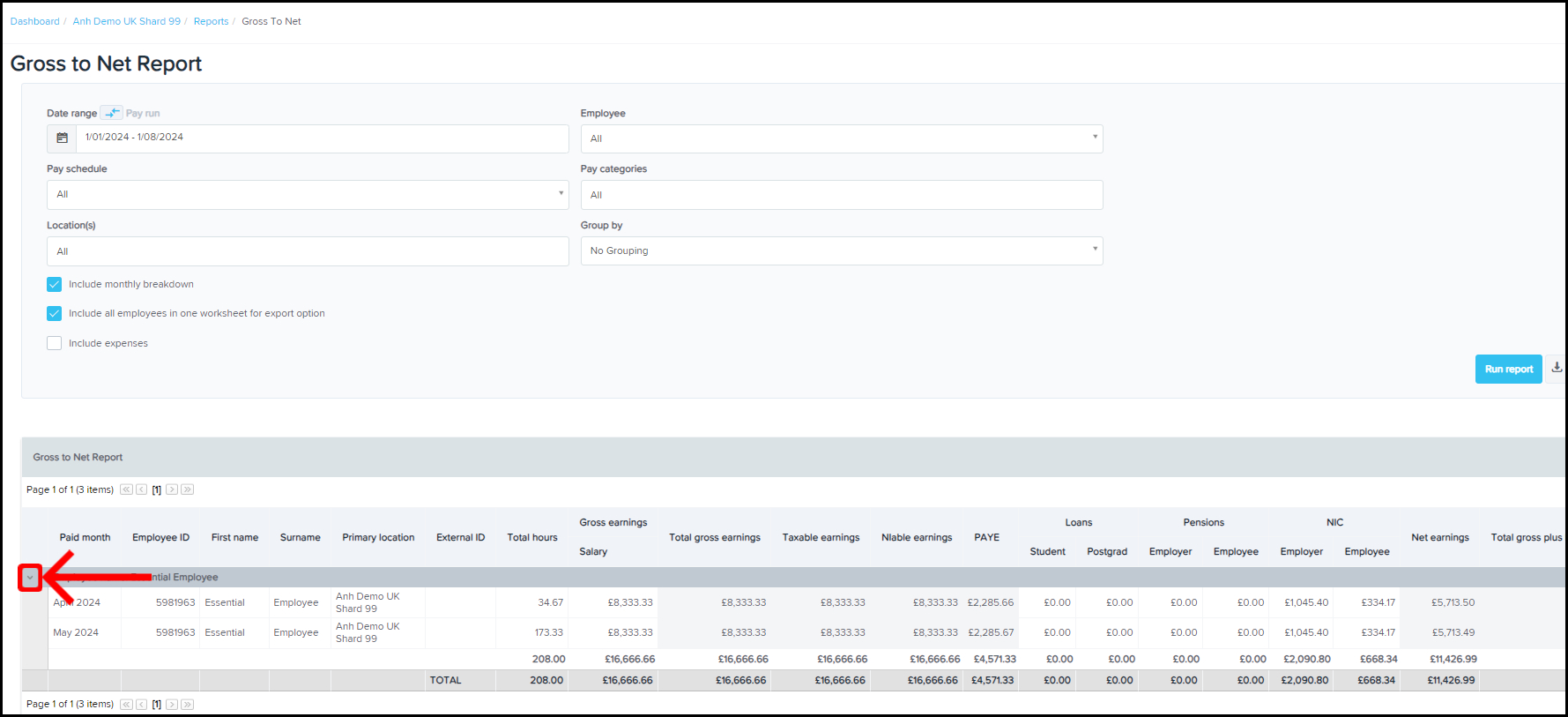Open the Pay schedule dropdown
Screen dimensions: 1568x717
tap(307, 195)
